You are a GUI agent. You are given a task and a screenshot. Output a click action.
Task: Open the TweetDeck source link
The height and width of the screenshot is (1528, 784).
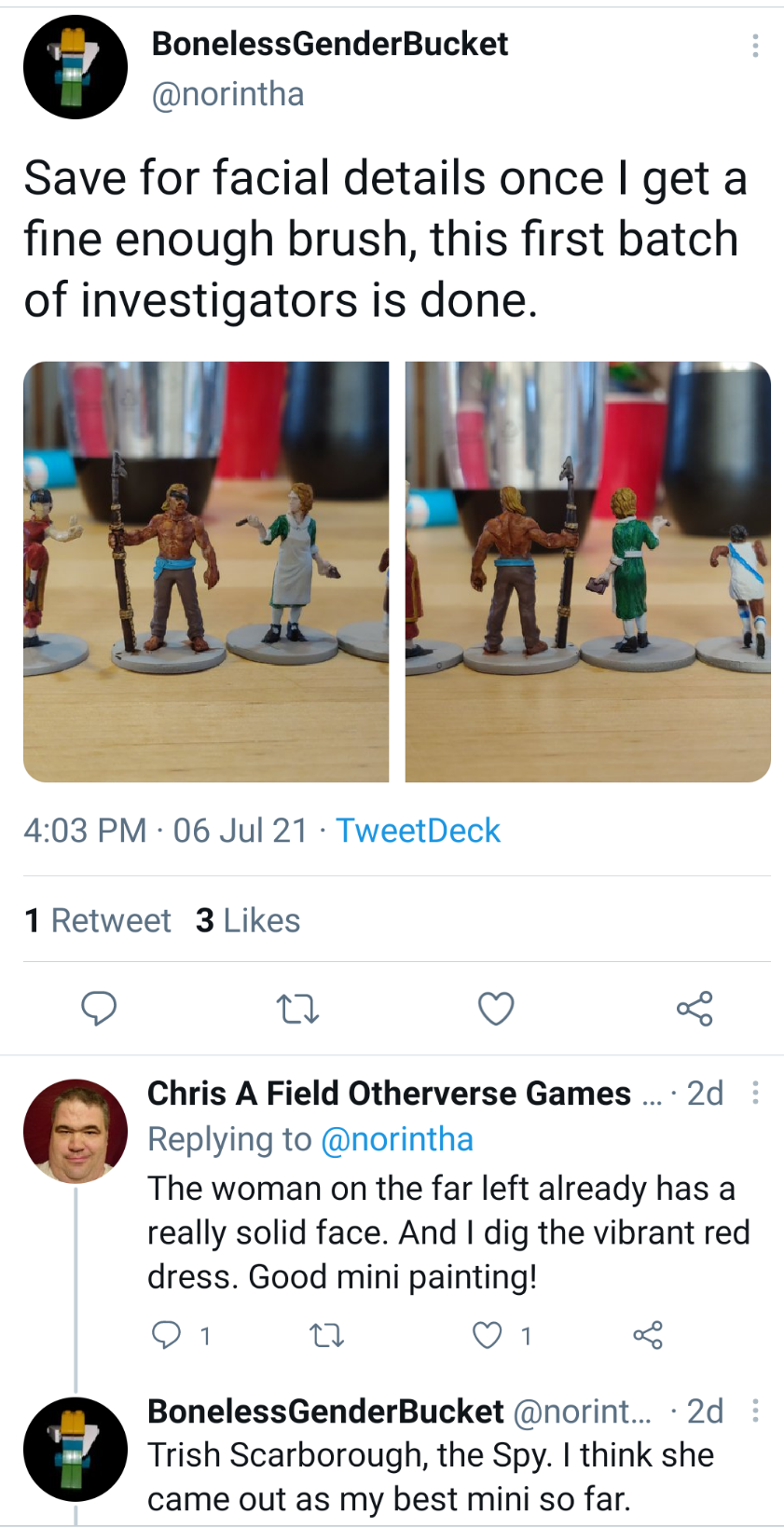pyautogui.click(x=418, y=830)
